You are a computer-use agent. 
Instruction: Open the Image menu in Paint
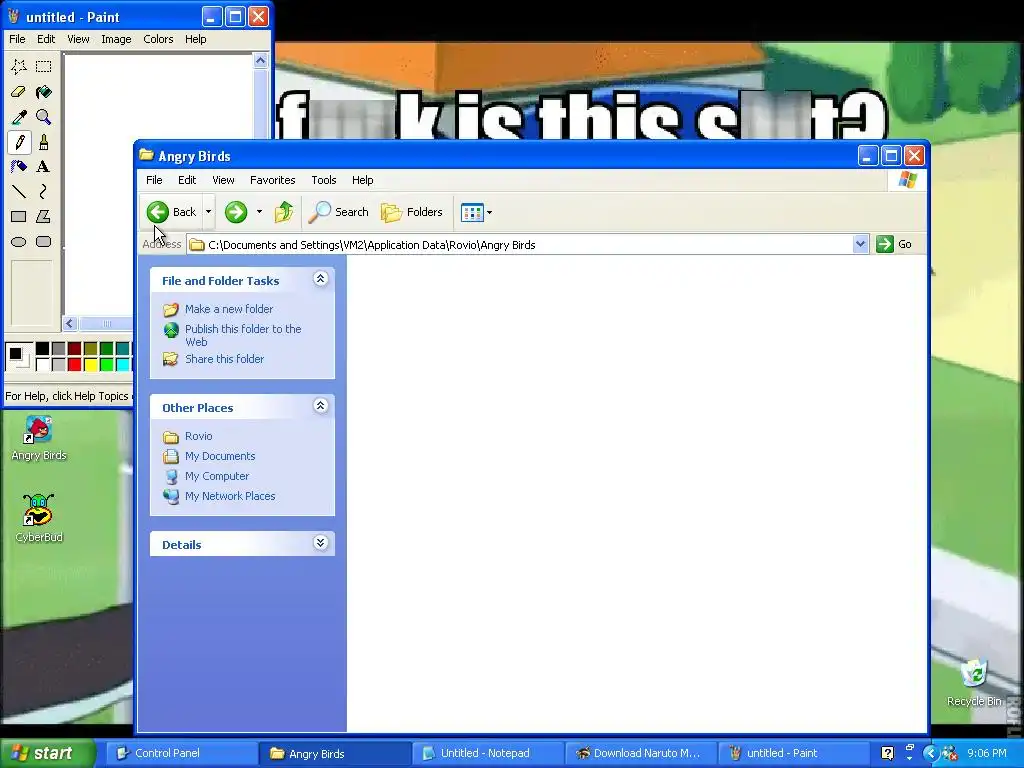pos(116,39)
